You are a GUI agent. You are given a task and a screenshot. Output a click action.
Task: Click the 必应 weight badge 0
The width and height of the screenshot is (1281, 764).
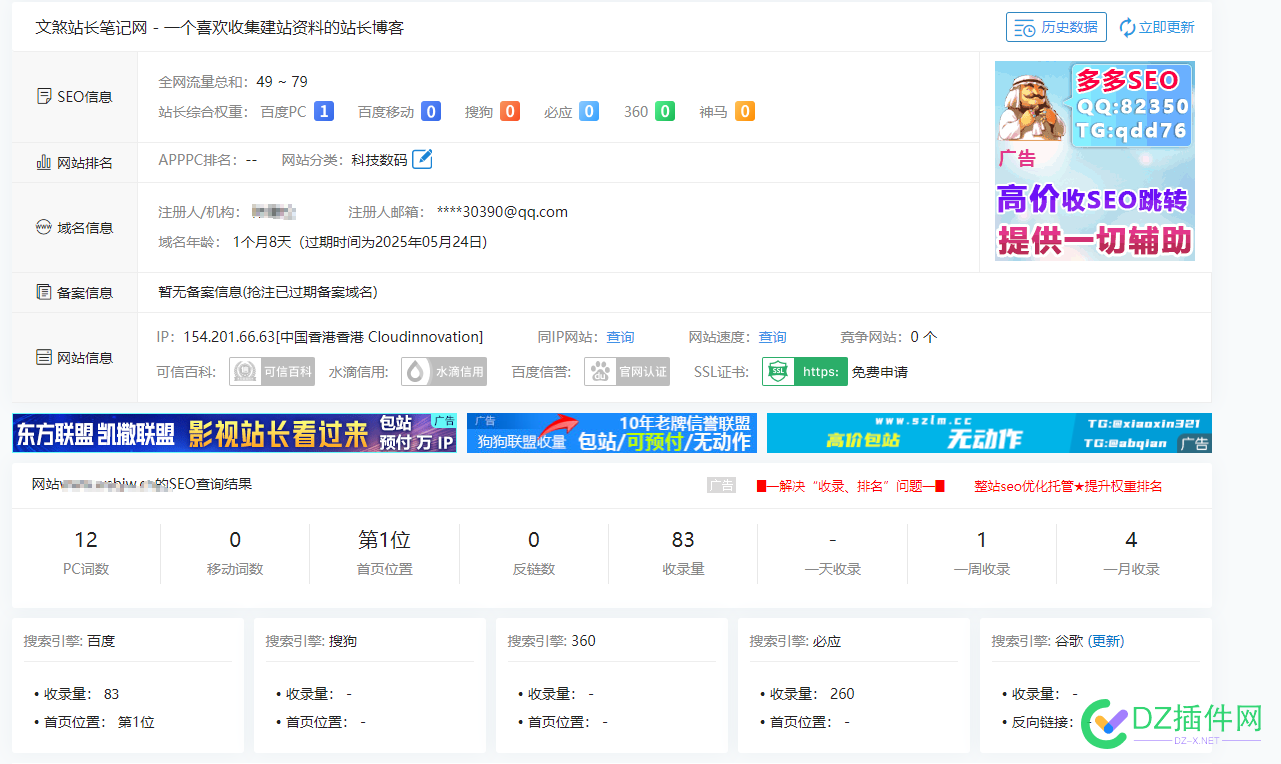point(589,111)
